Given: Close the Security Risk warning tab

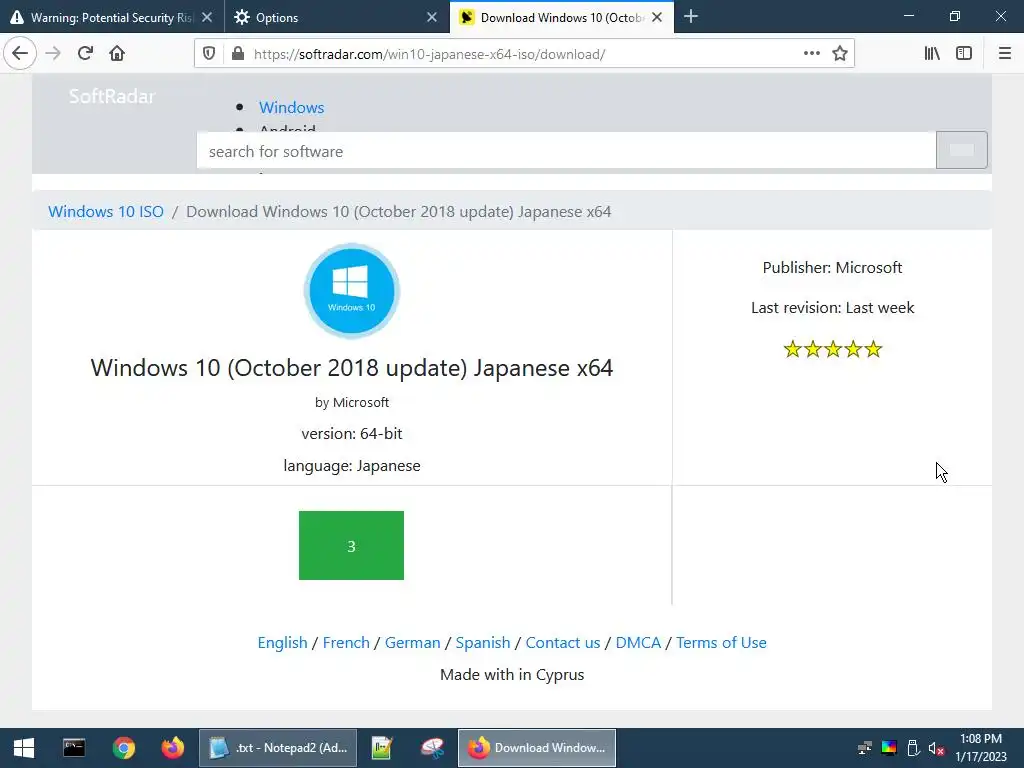Looking at the screenshot, I should coord(207,18).
